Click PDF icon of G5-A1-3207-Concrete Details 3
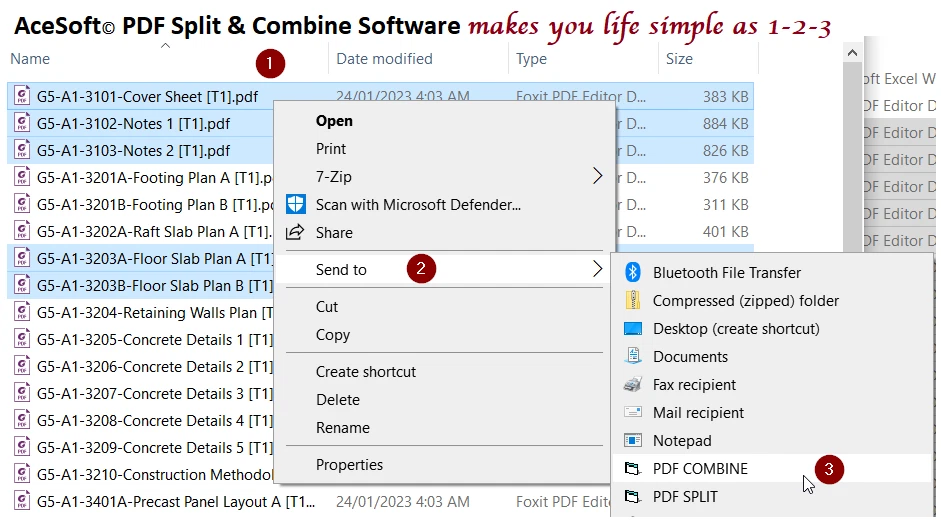941x520 pixels. pyautogui.click(x=22, y=393)
